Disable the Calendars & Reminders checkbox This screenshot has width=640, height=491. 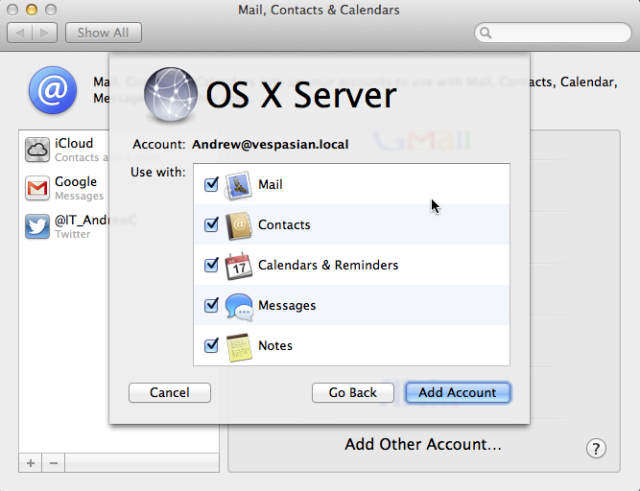pos(211,265)
